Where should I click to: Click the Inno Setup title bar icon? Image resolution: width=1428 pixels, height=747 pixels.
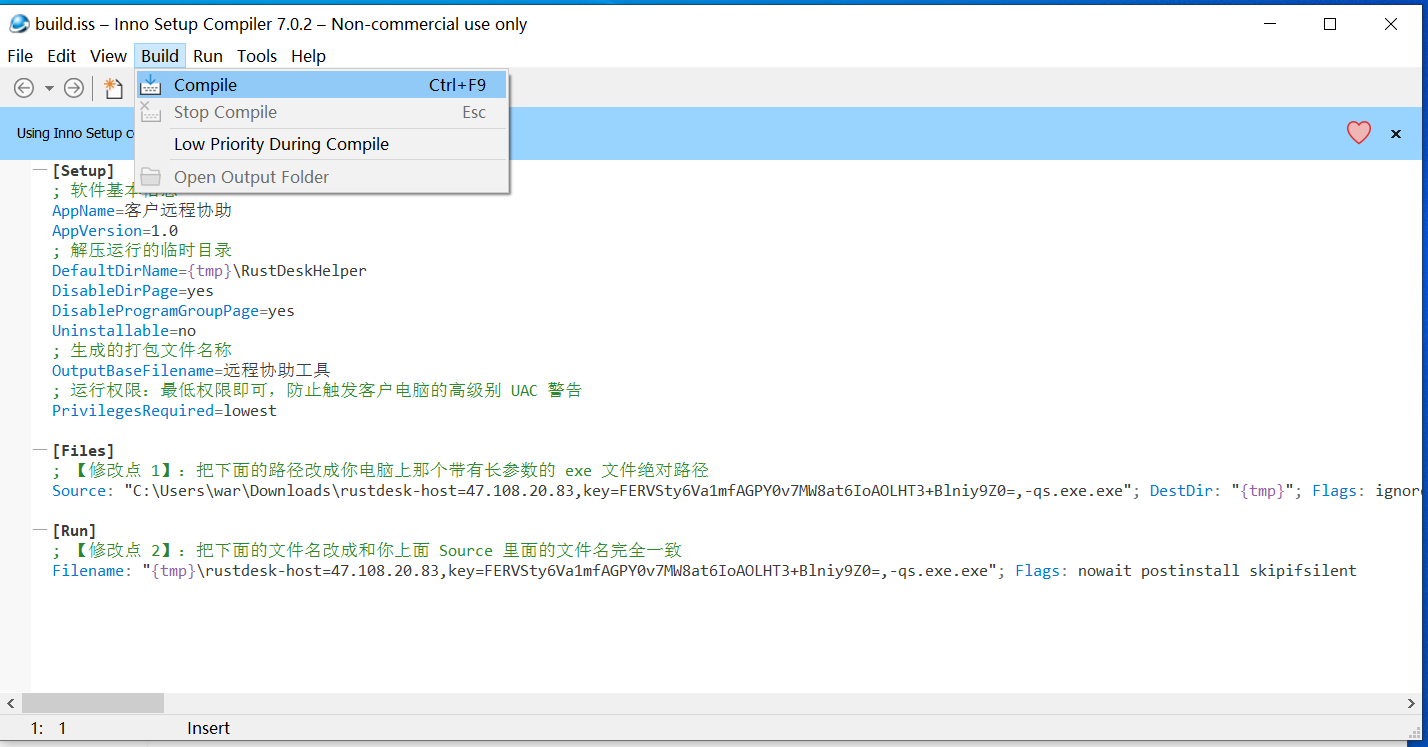point(19,24)
